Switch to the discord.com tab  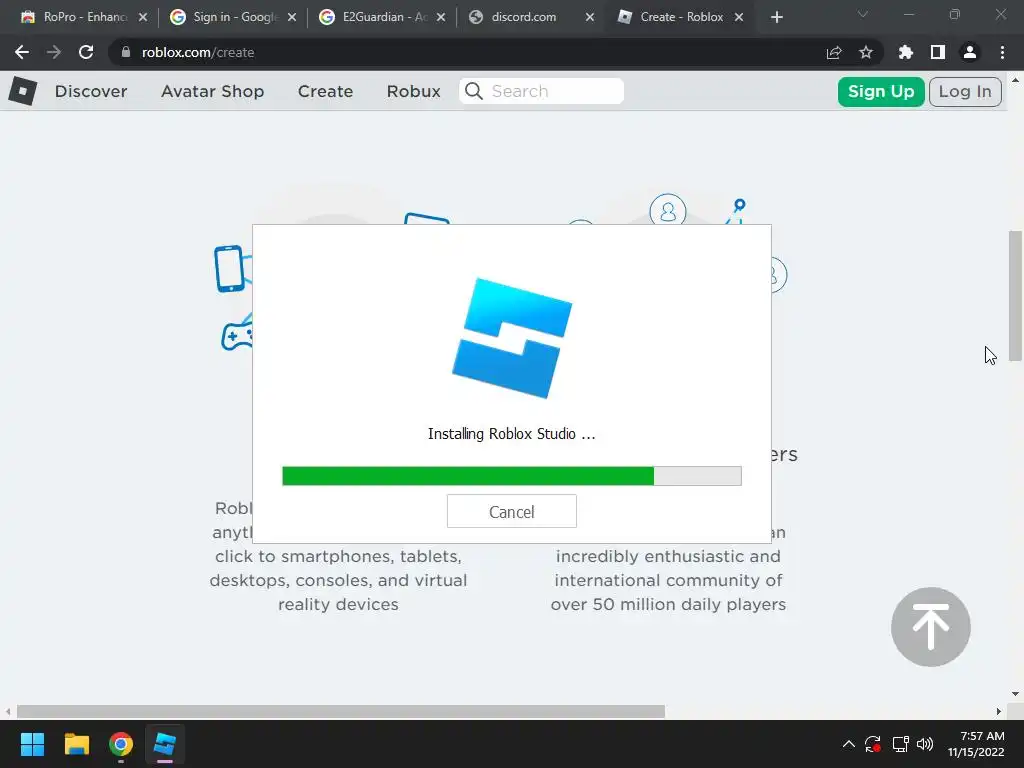[526, 17]
